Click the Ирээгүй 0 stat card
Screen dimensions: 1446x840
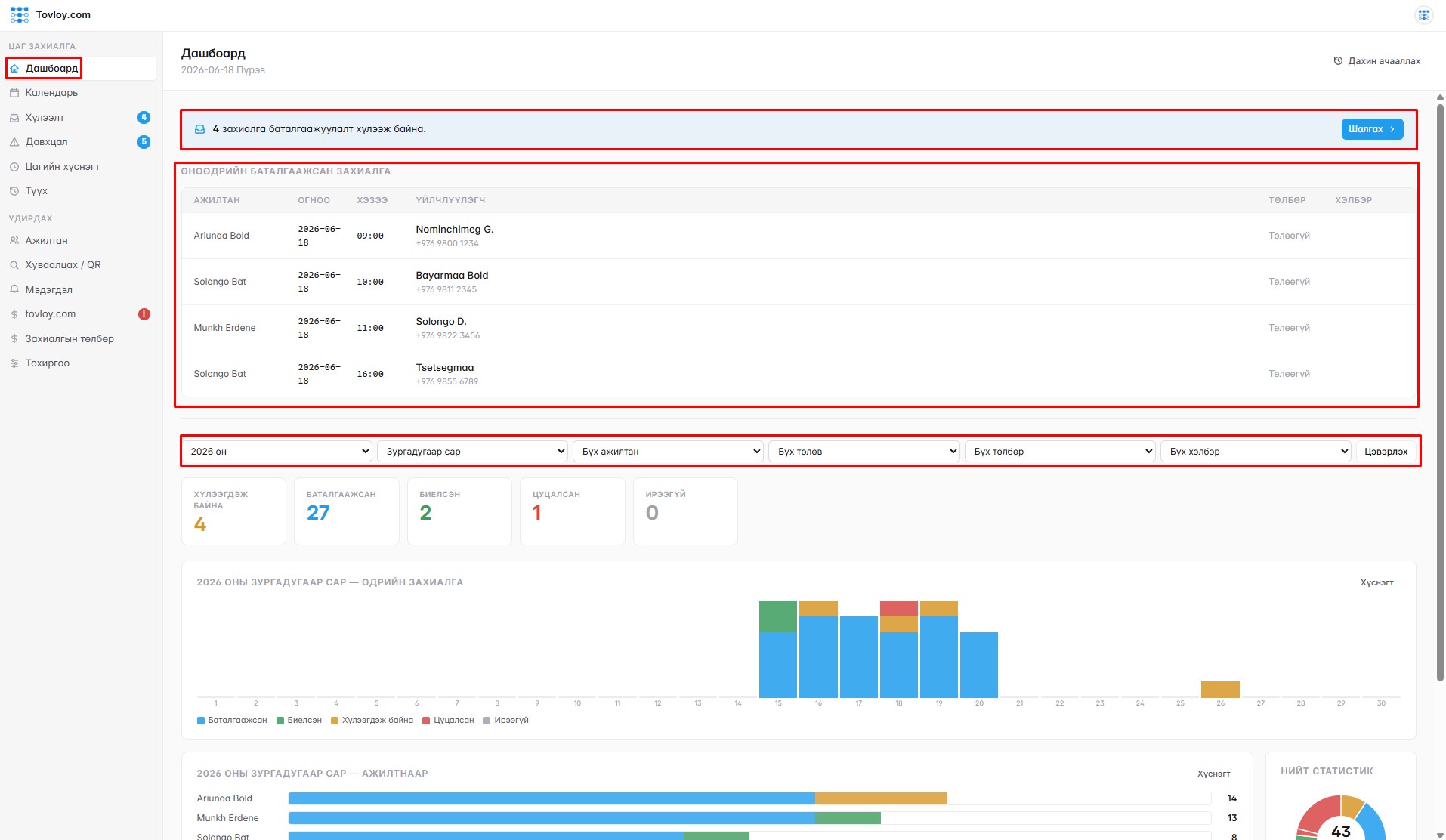coord(685,511)
